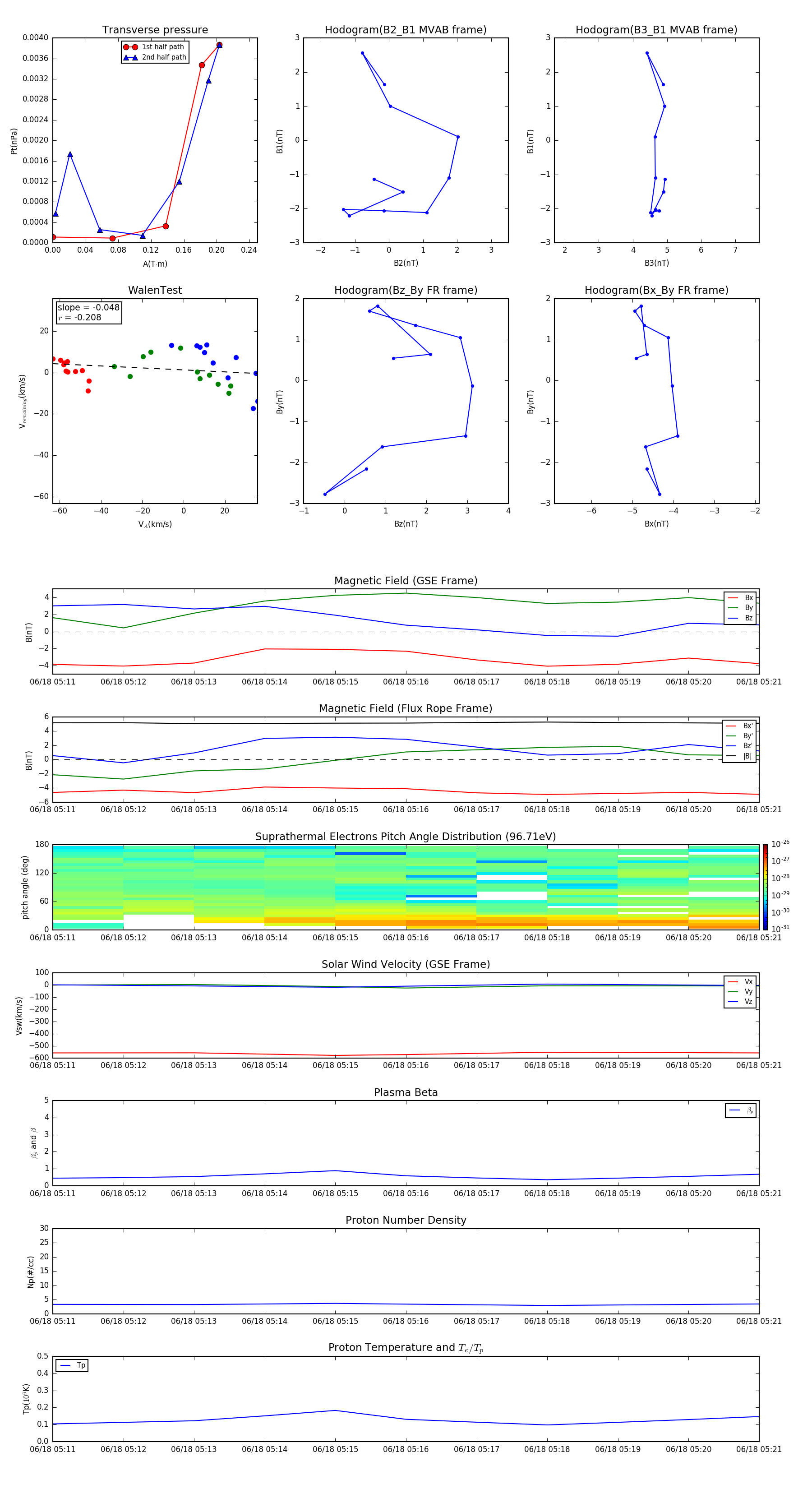The width and height of the screenshot is (812, 1489).
Task: Select the "r = -0.208" annotation
Action: pyautogui.click(x=79, y=317)
